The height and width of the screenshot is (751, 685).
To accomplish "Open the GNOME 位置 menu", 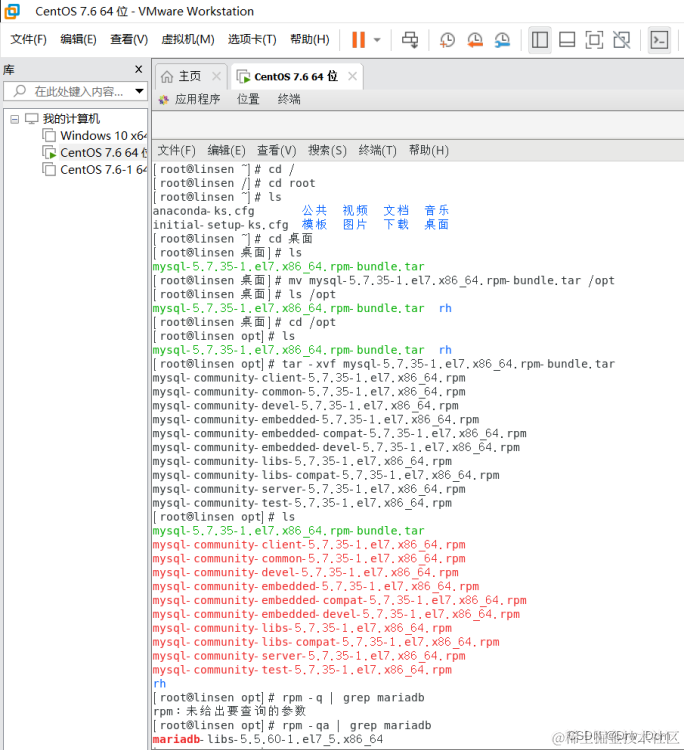I will click(x=248, y=99).
